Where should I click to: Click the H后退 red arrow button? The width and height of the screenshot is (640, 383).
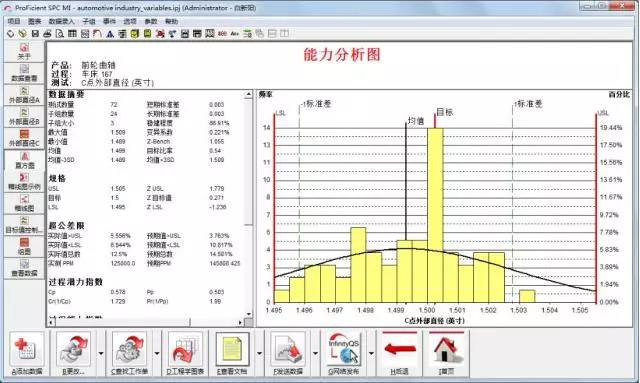coord(399,354)
